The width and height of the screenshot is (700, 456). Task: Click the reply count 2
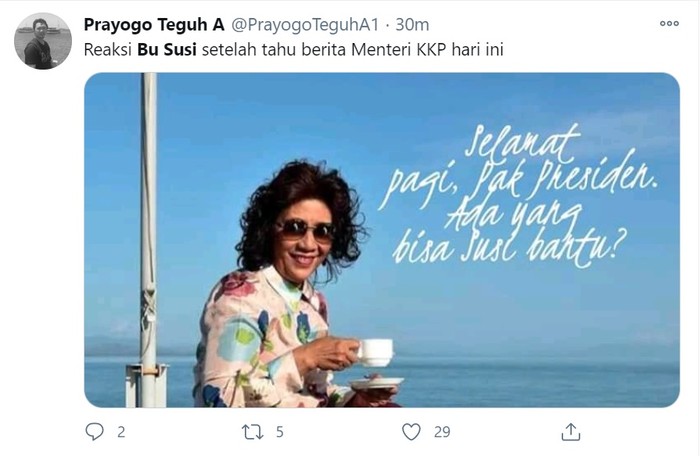pos(122,432)
